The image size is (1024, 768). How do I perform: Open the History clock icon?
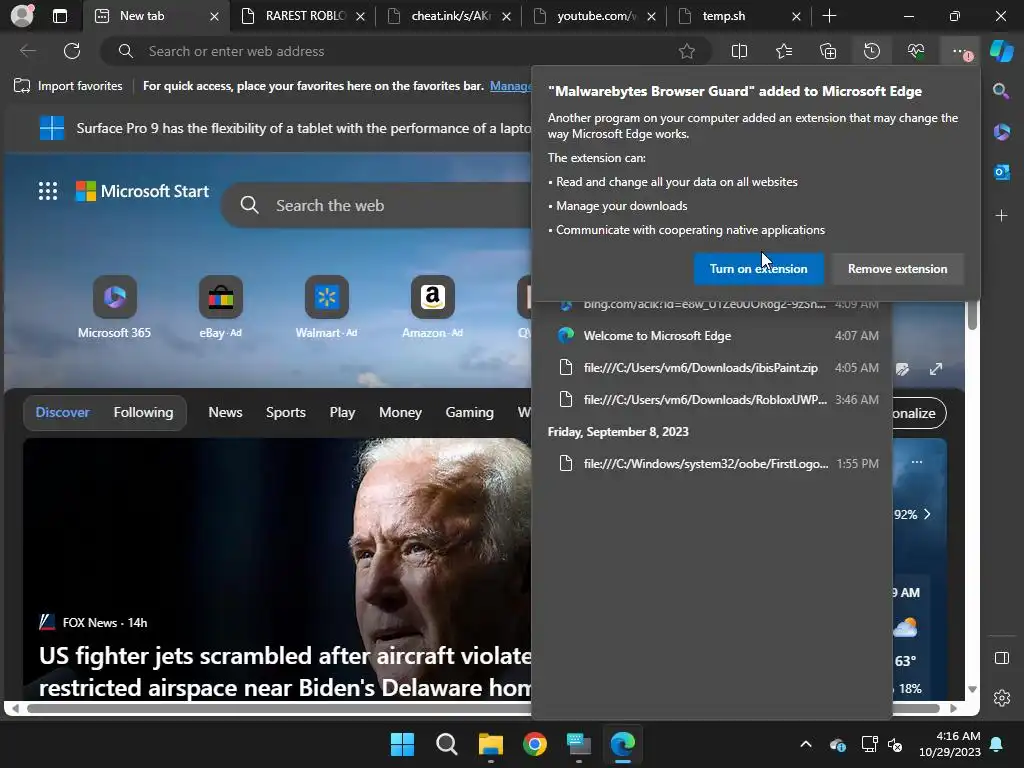click(x=872, y=51)
